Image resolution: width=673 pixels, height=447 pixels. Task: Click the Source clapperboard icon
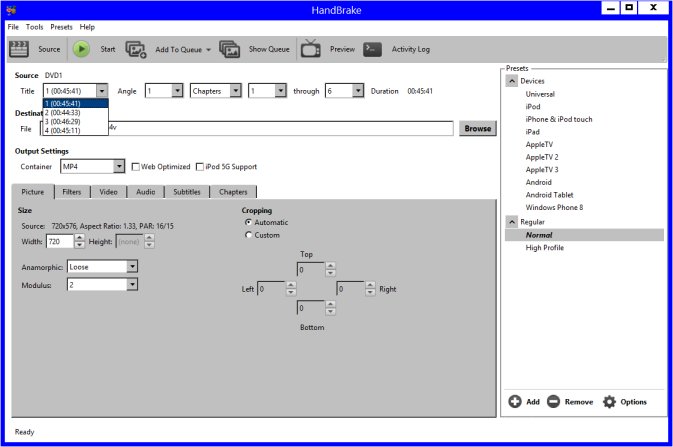click(19, 49)
